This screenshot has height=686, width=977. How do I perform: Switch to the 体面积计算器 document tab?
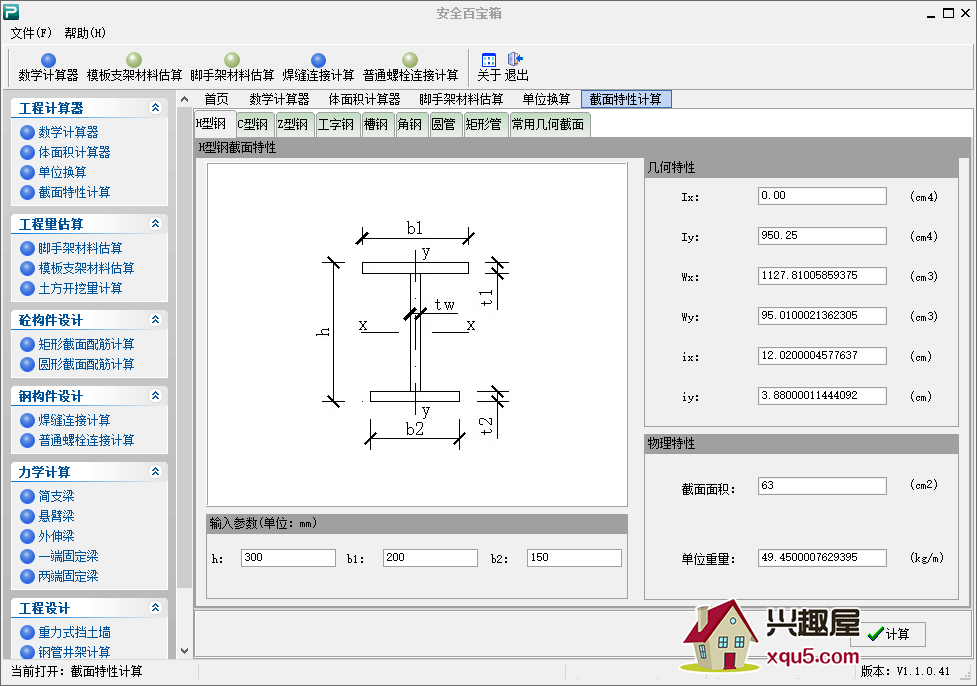(x=365, y=99)
